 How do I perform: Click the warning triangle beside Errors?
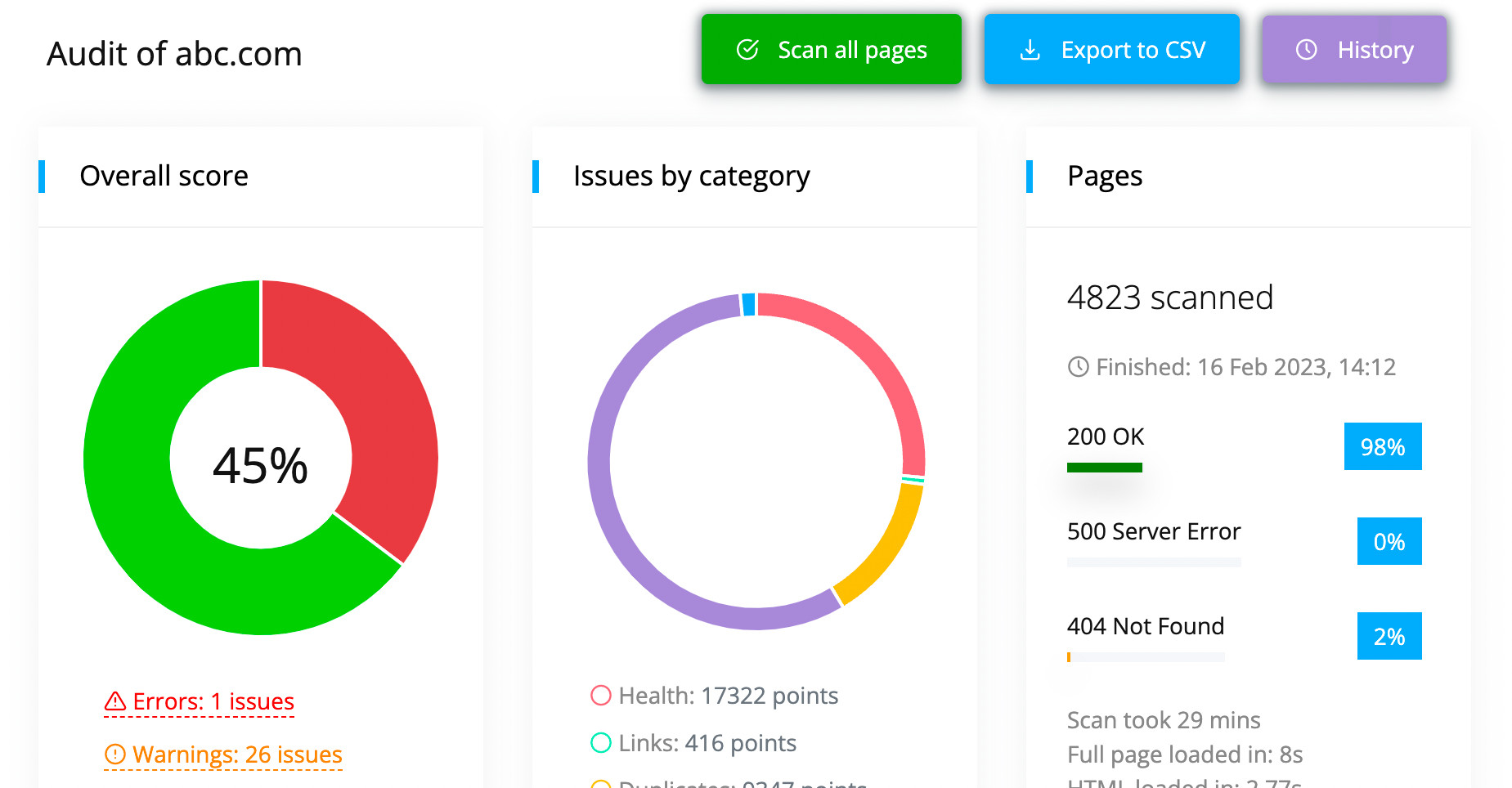click(x=114, y=701)
